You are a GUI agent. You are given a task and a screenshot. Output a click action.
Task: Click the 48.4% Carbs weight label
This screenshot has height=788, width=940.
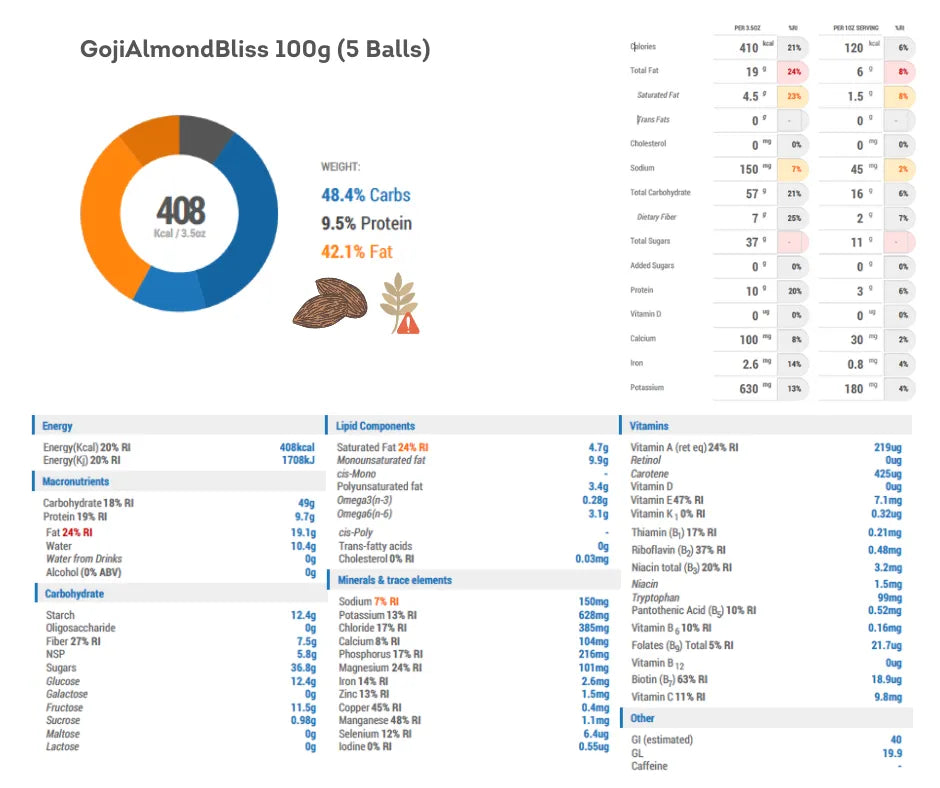point(365,195)
